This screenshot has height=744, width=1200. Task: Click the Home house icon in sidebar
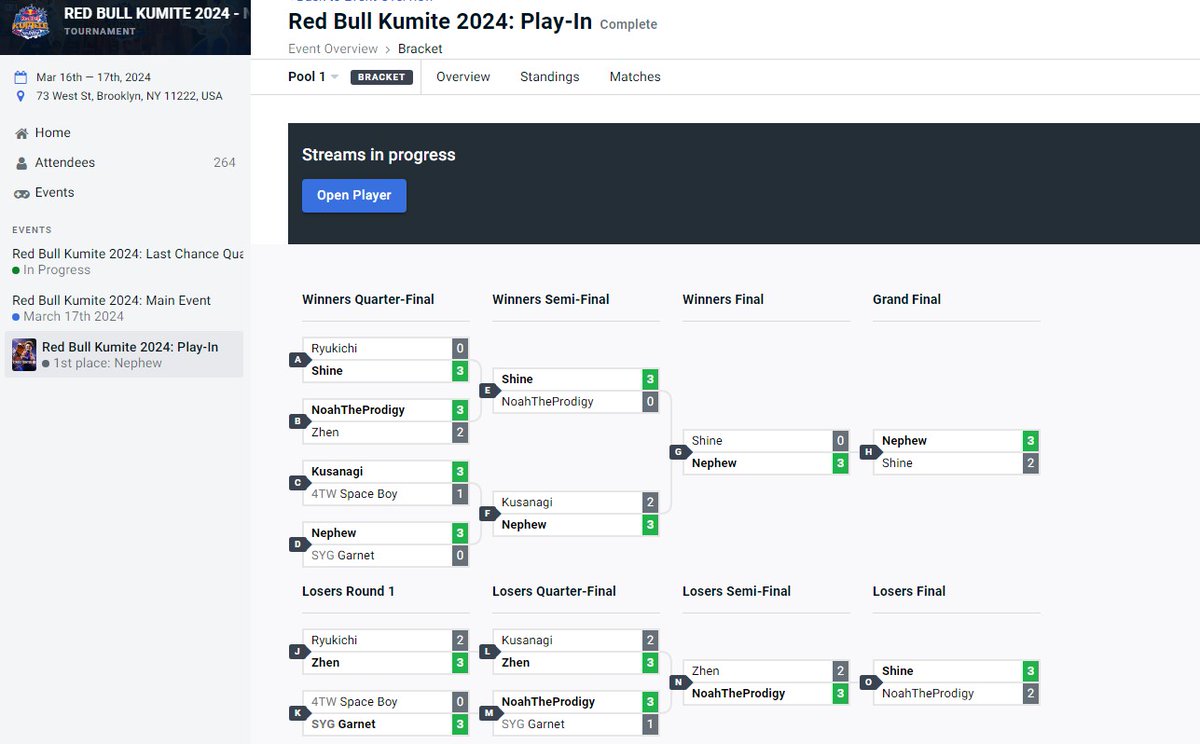point(22,132)
